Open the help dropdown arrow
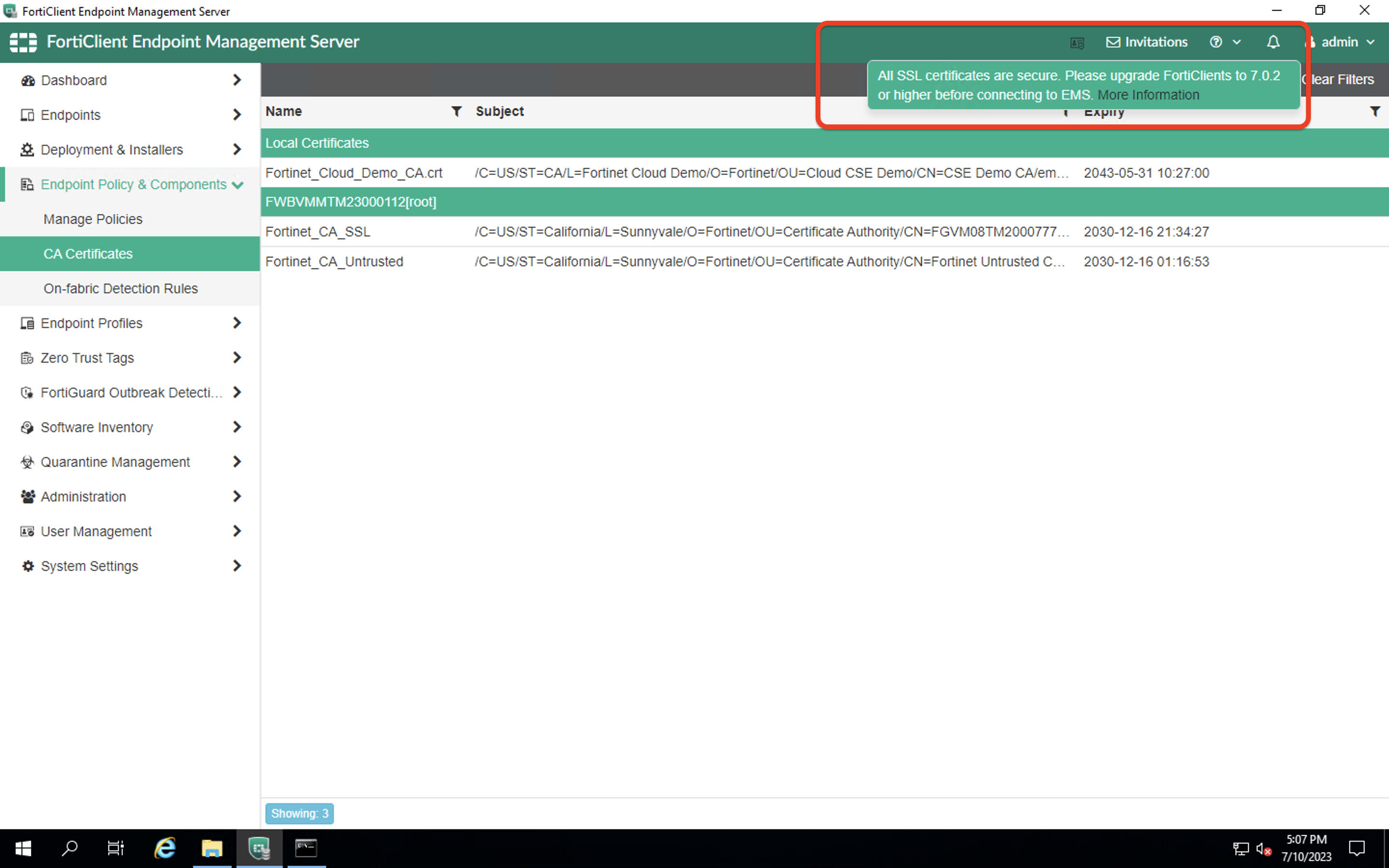This screenshot has height=868, width=1389. [1237, 42]
